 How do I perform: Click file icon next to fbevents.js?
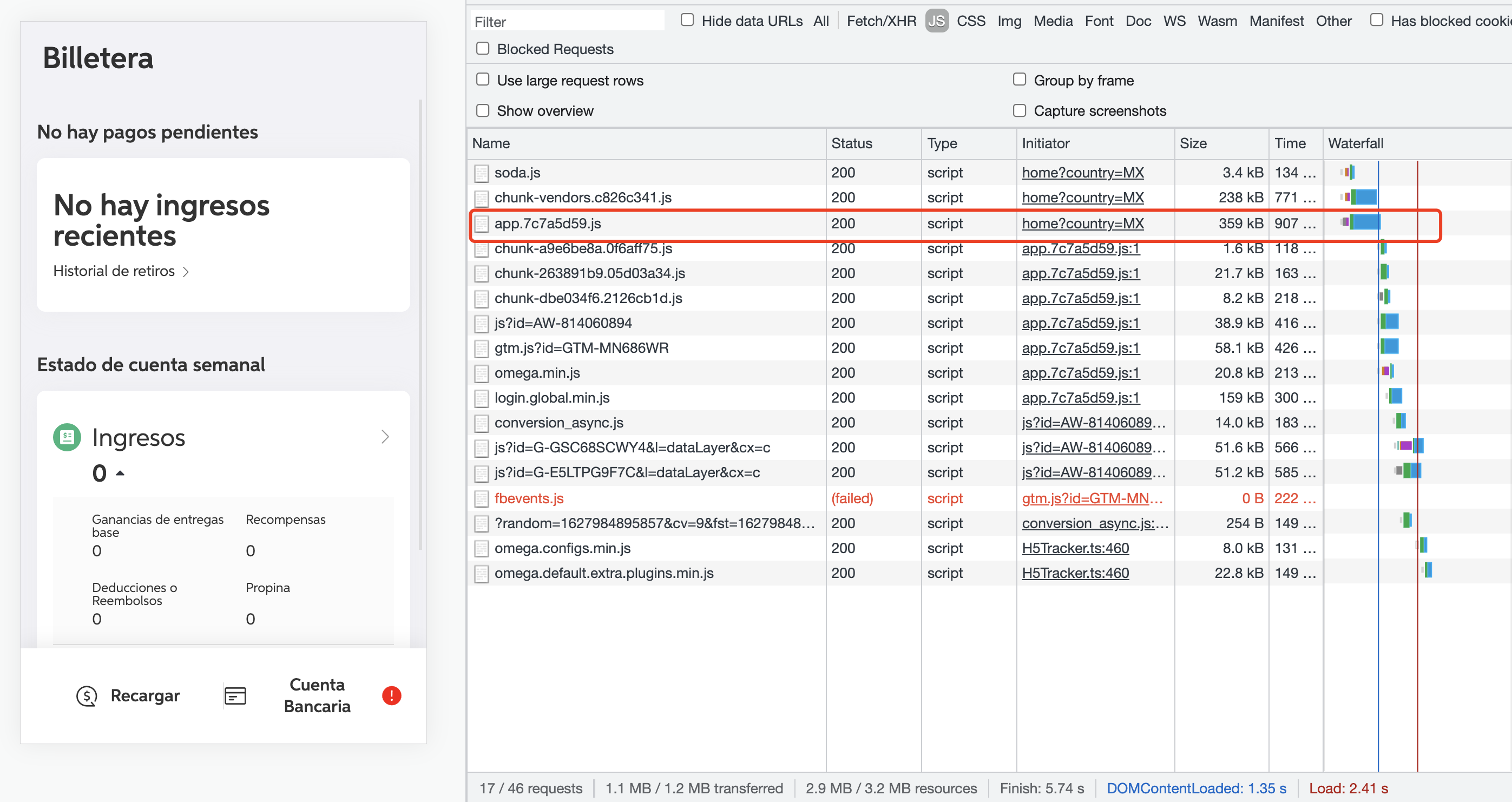481,499
